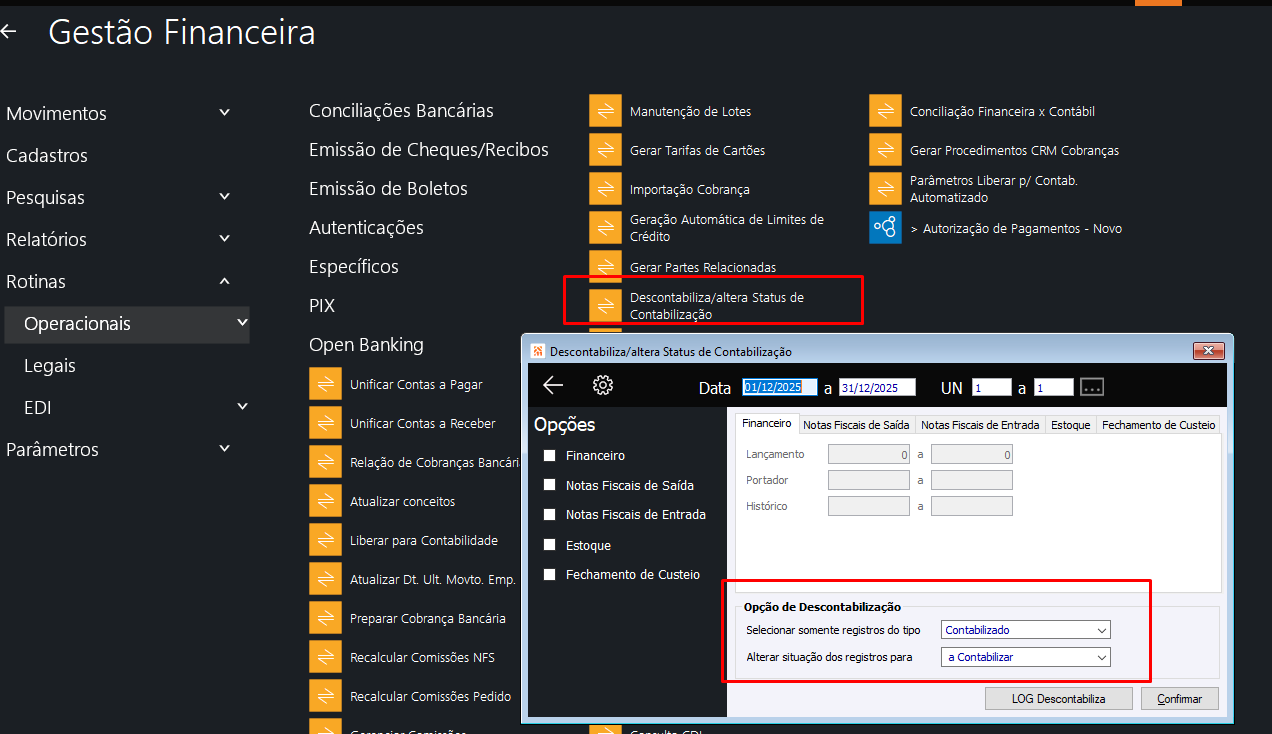This screenshot has width=1272, height=734.
Task: Open Cadastros in the sidebar
Action: point(47,155)
